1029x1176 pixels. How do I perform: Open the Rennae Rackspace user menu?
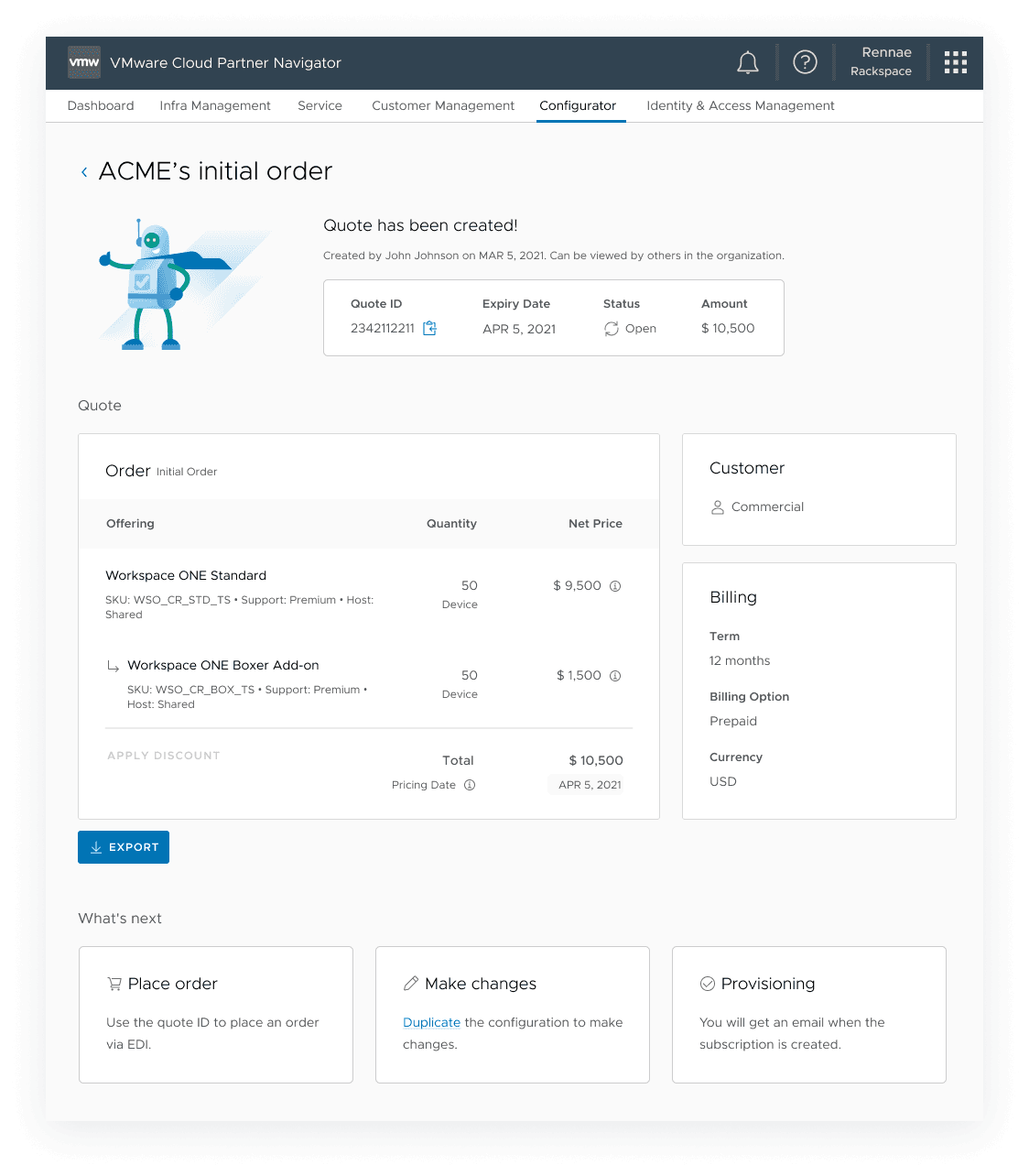[881, 61]
